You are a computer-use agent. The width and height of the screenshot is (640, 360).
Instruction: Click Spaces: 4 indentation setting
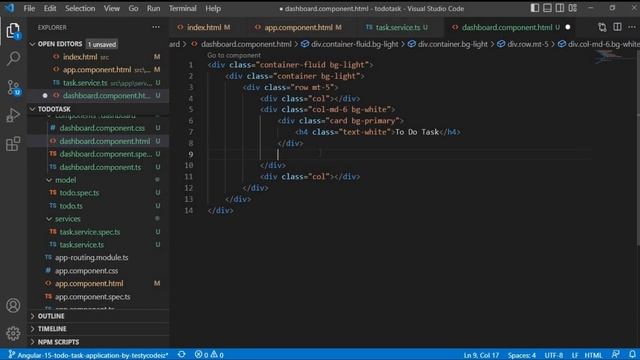[522, 355]
